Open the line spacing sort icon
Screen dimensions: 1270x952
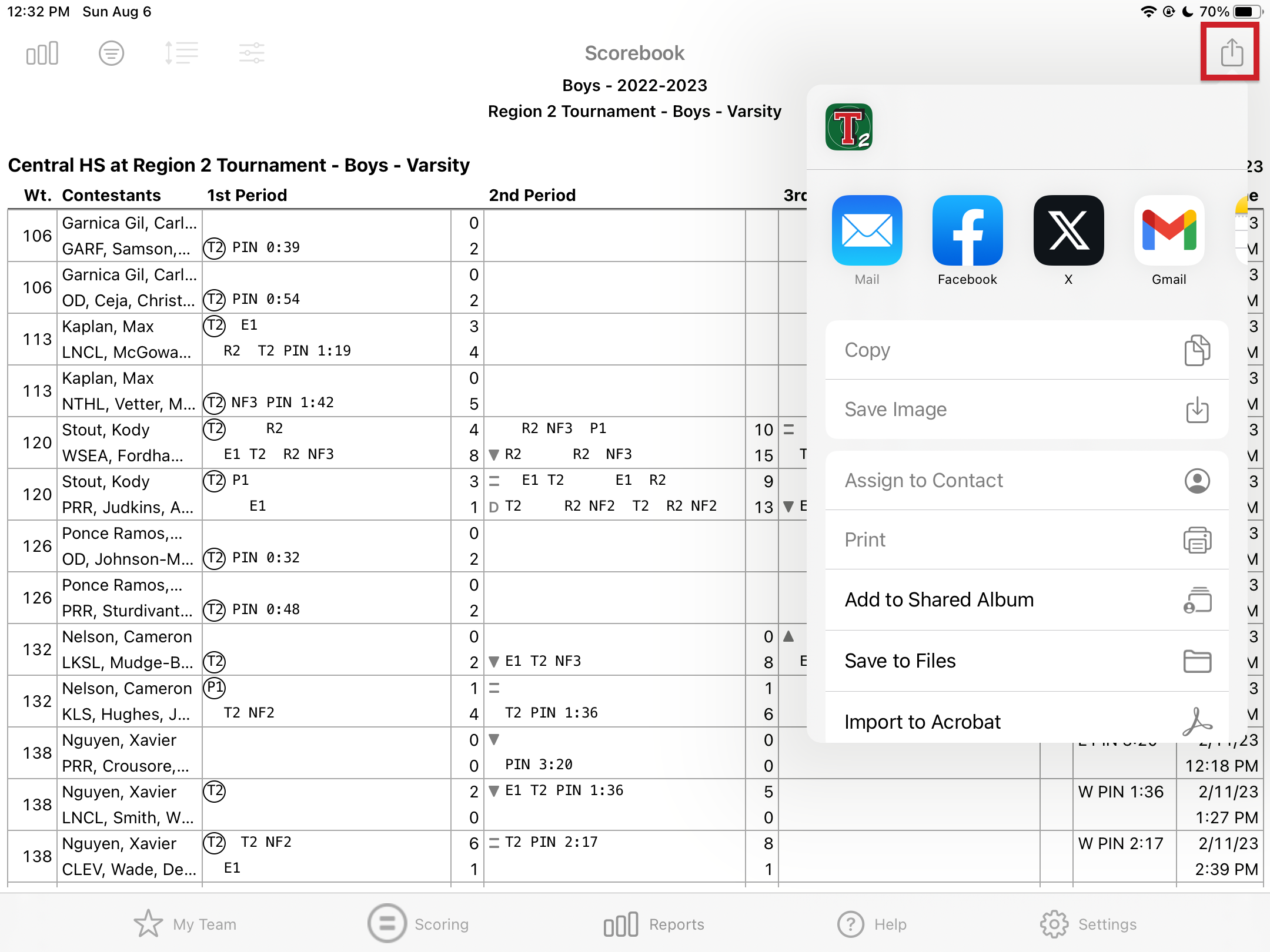(x=181, y=53)
